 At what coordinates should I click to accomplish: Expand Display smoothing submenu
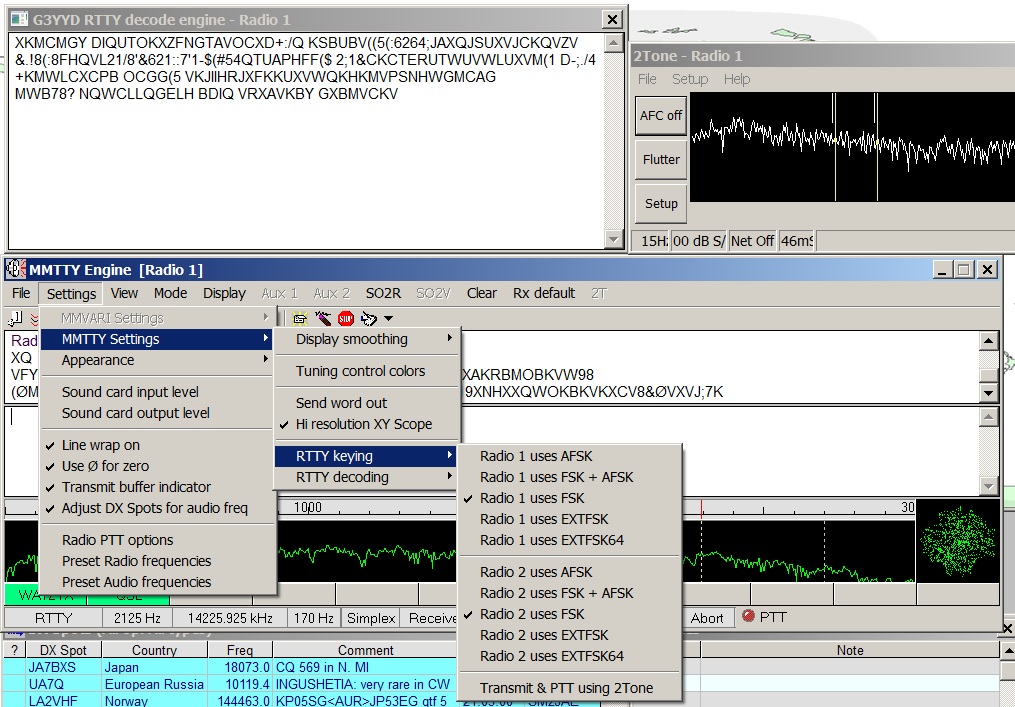[x=368, y=339]
